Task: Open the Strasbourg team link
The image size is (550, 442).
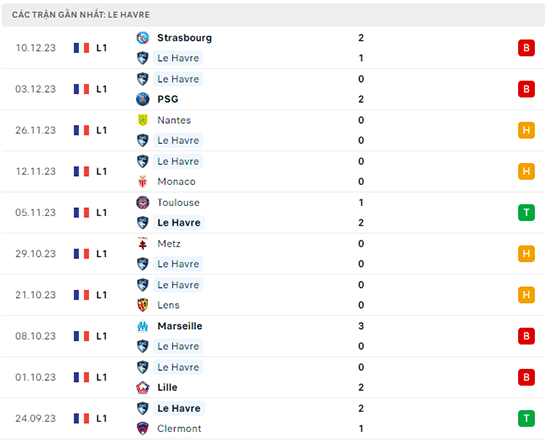Action: 185,38
